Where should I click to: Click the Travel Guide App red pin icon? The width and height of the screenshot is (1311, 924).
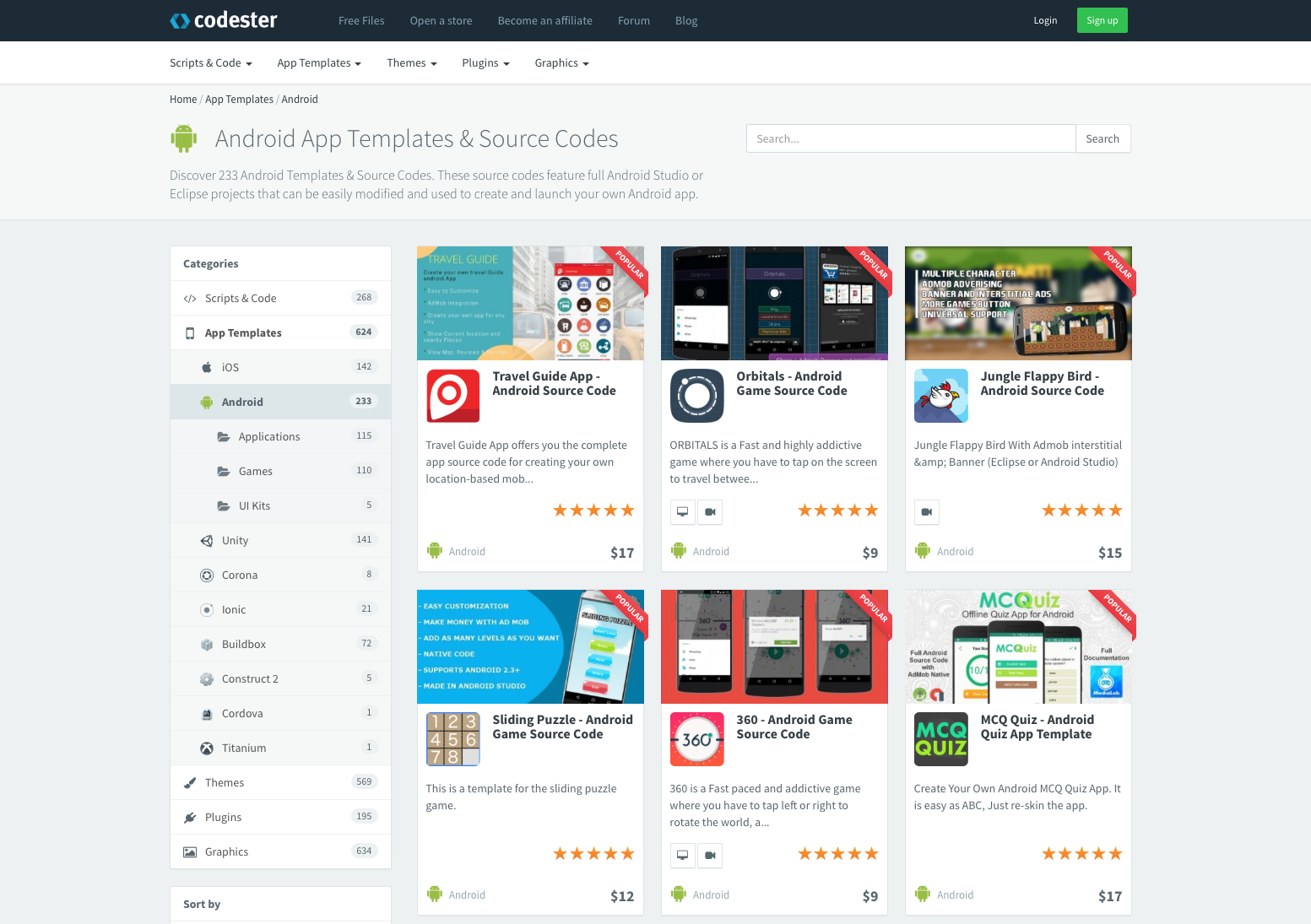453,396
